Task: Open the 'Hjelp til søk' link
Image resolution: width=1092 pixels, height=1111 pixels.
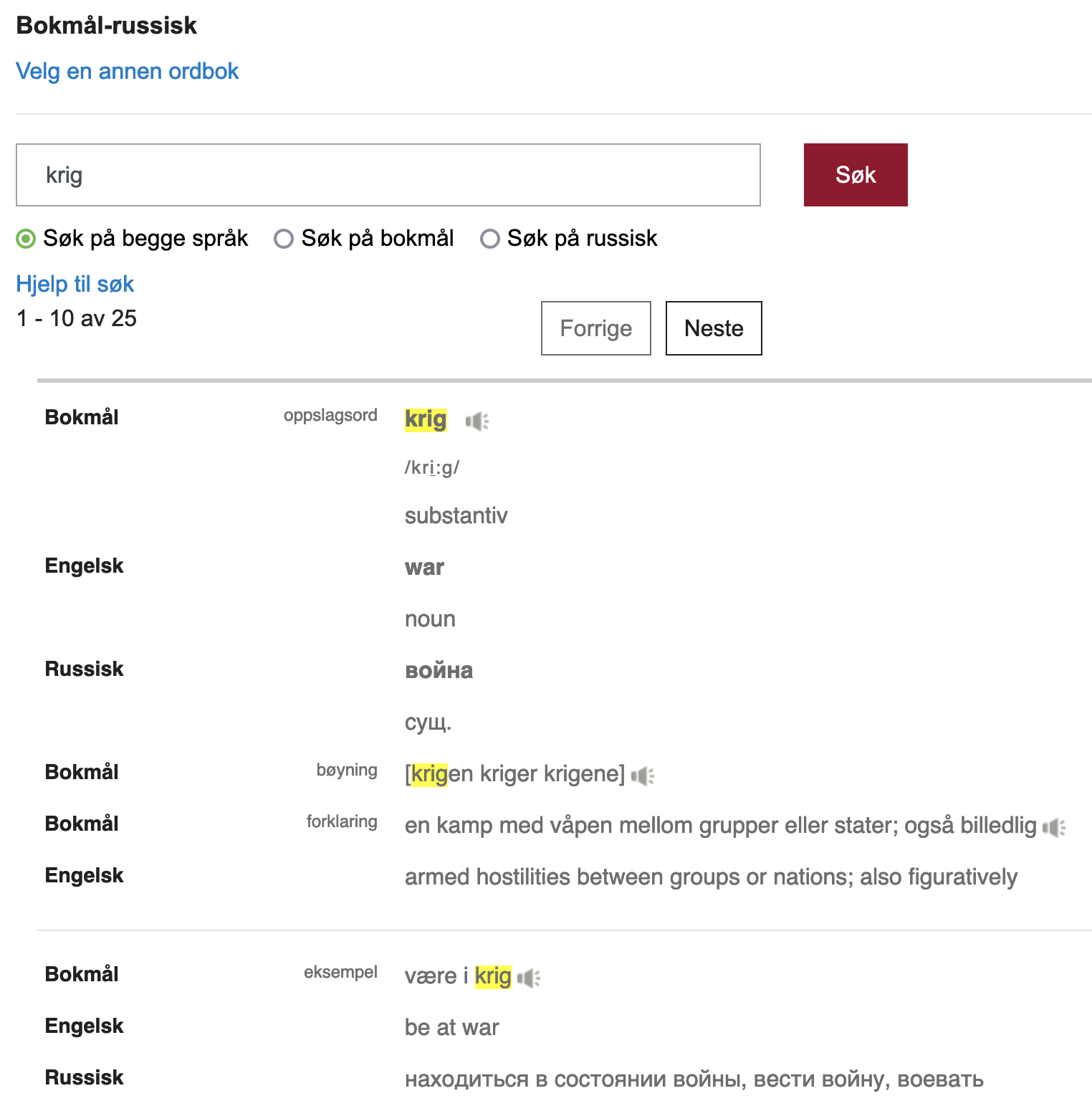Action: click(x=75, y=284)
